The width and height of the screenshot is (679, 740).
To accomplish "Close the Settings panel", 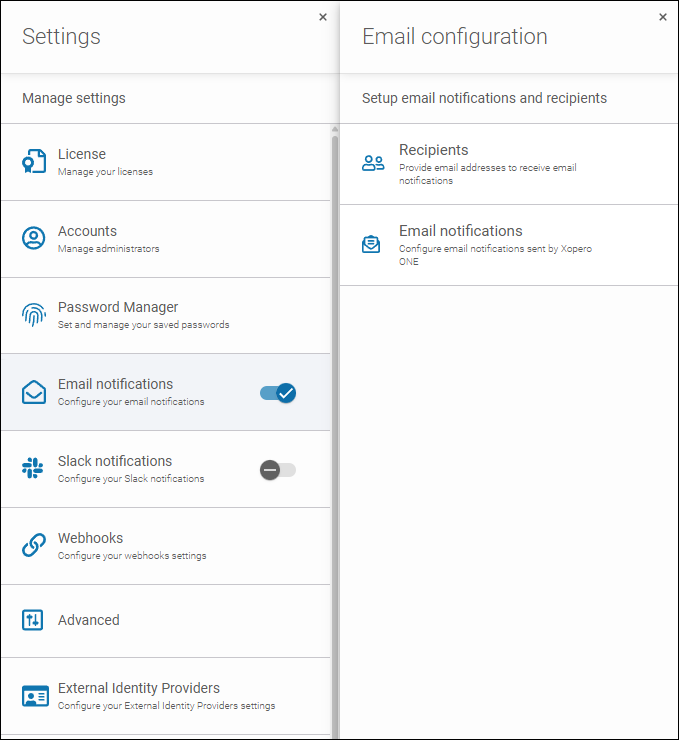I will [x=323, y=17].
